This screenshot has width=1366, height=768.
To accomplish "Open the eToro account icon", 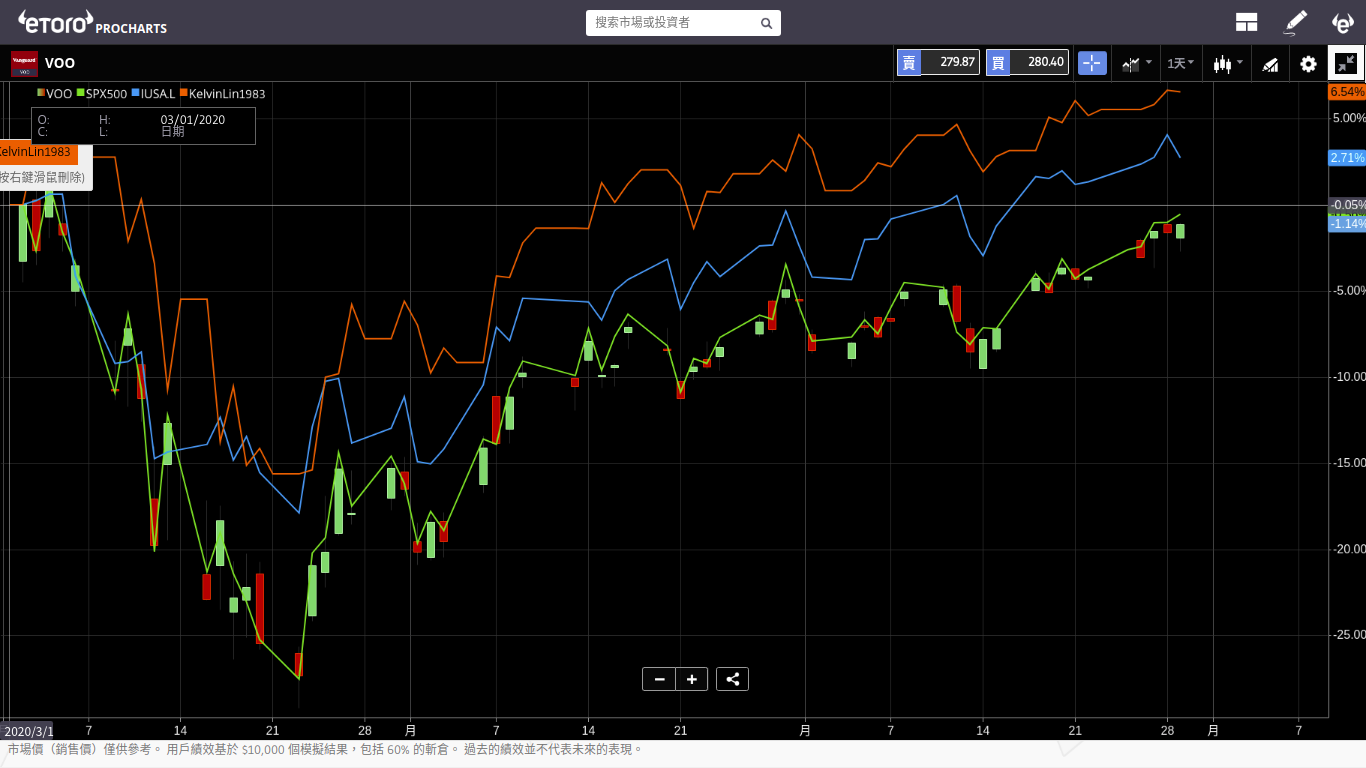I will pyautogui.click(x=1343, y=22).
